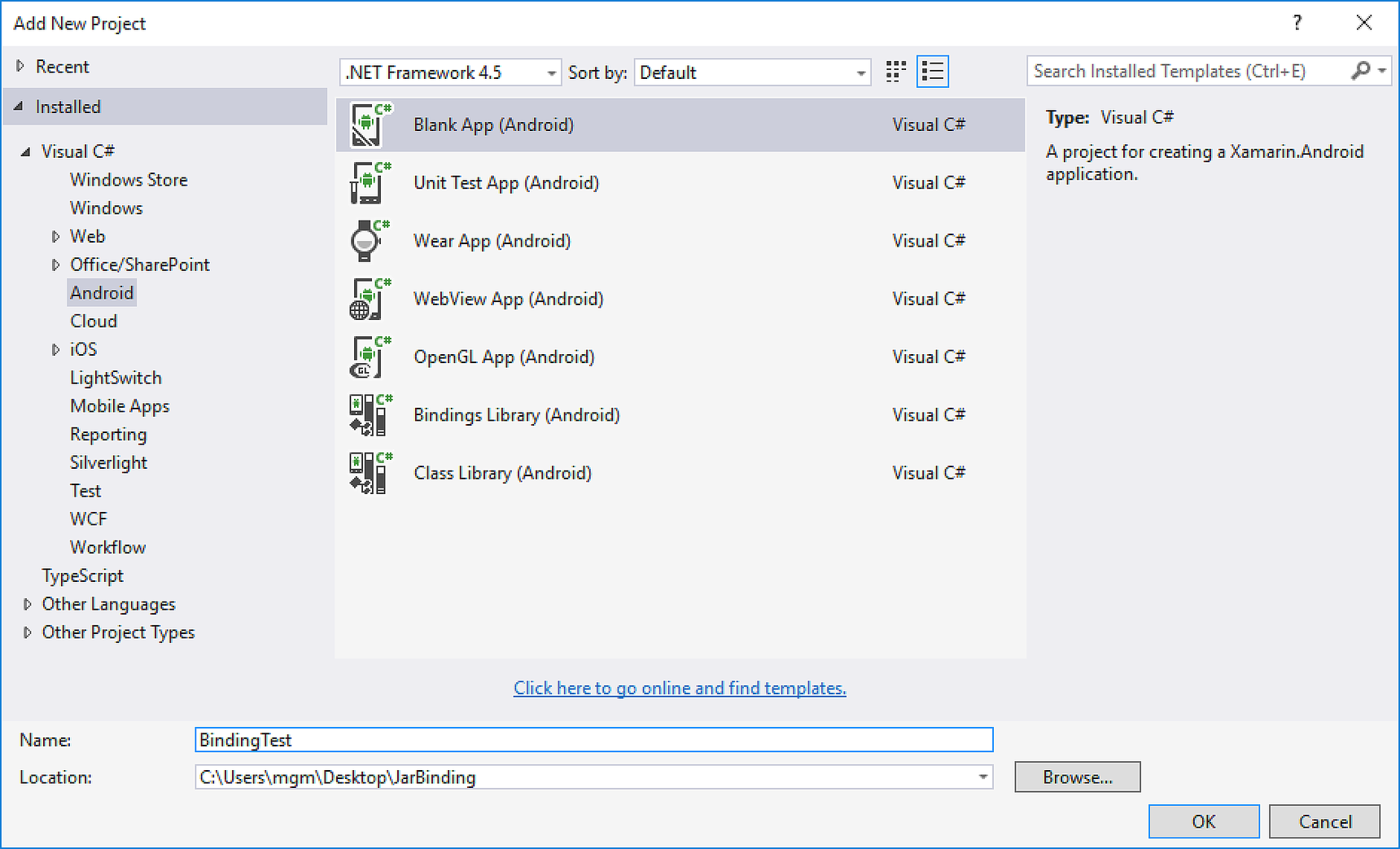The width and height of the screenshot is (1400, 849).
Task: Select the OpenGL App (Android) label
Action: (x=504, y=357)
